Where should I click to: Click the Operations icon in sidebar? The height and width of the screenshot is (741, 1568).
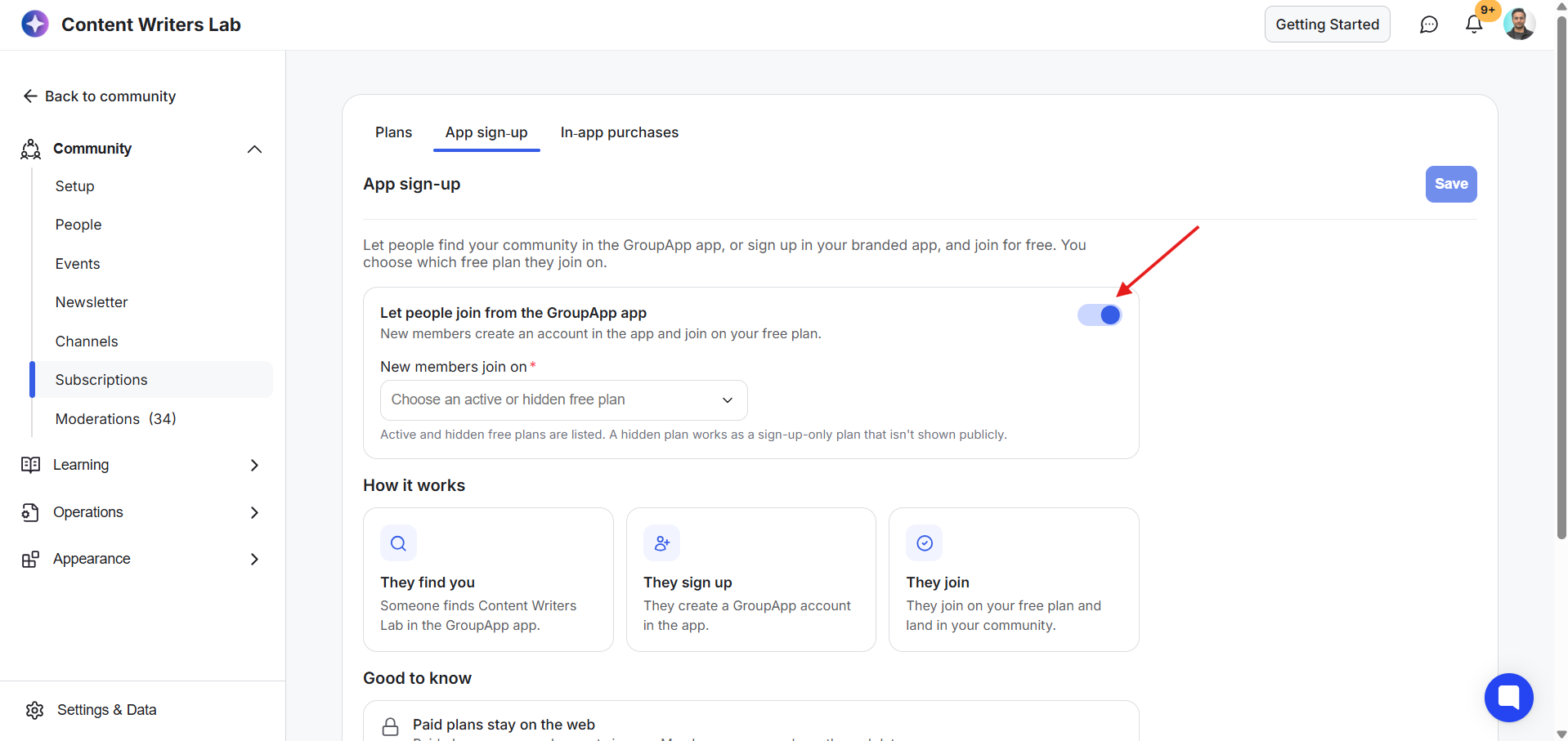[31, 512]
